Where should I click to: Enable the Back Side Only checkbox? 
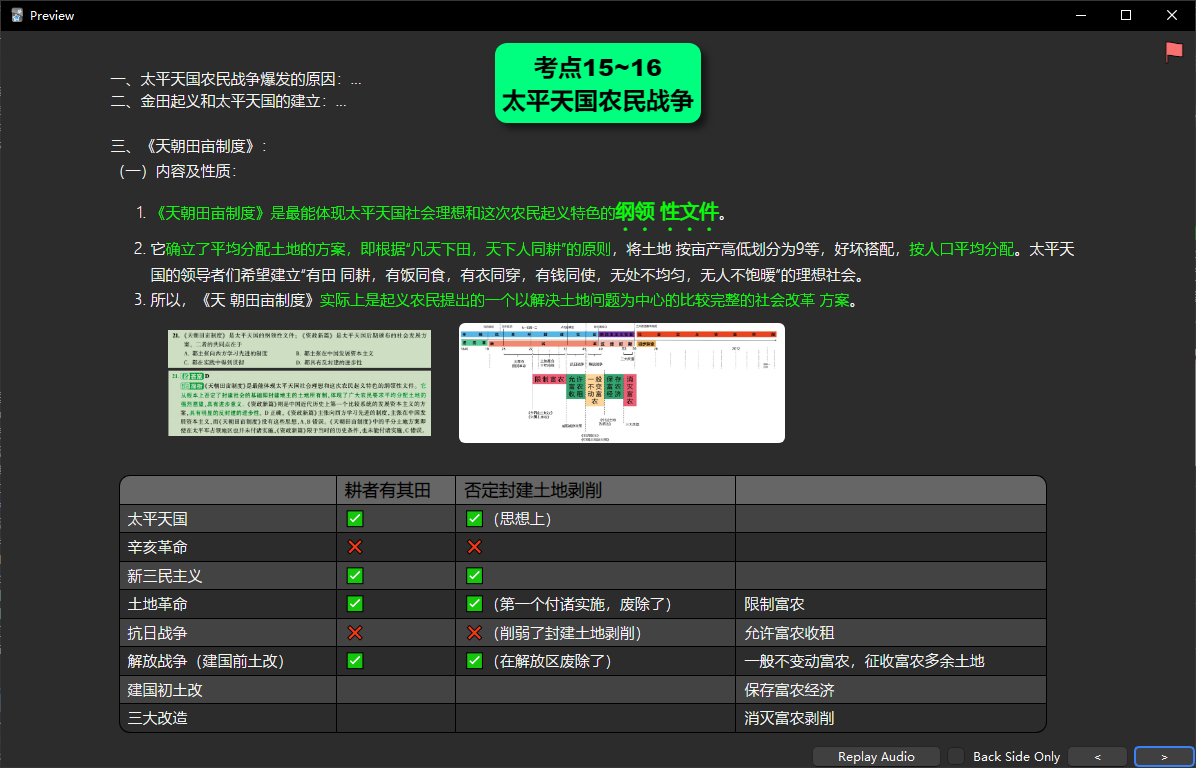coord(957,756)
